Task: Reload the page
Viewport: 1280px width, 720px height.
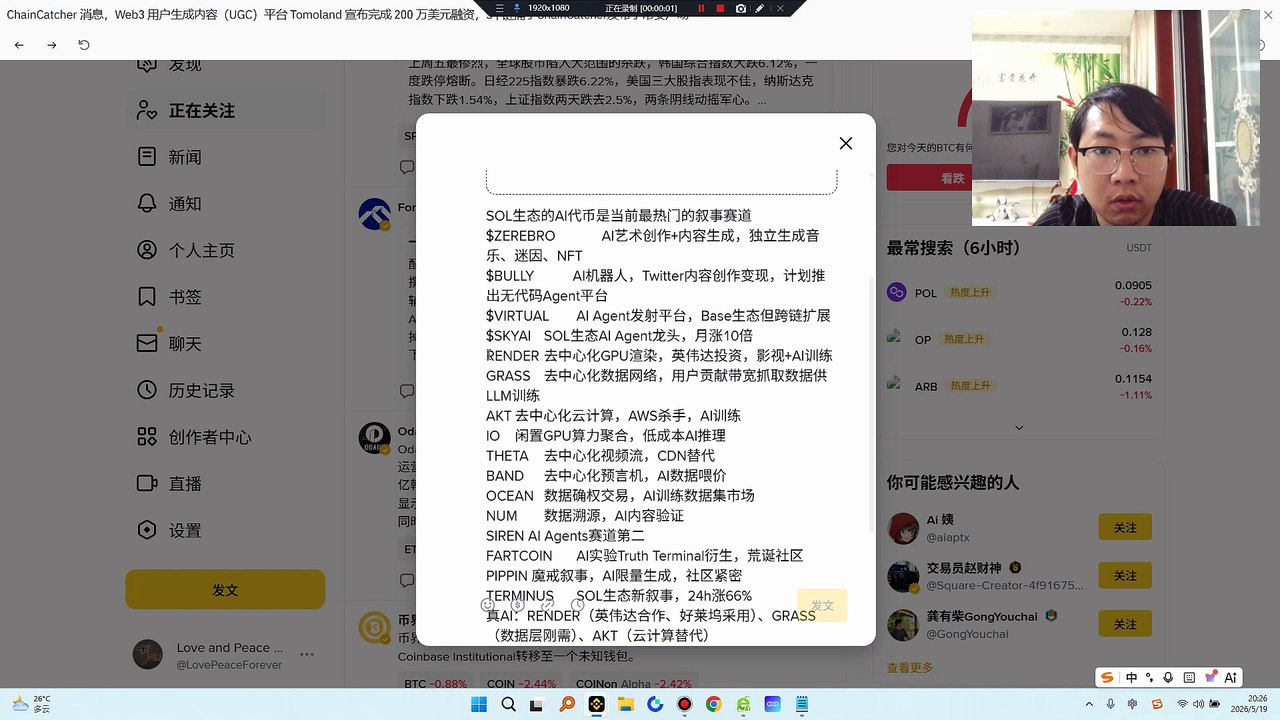Action: (x=84, y=45)
